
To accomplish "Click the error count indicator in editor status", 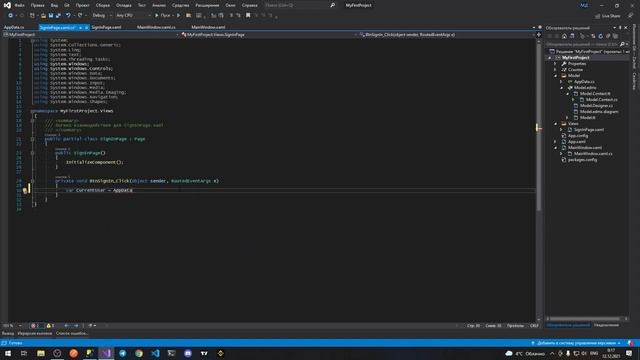I will pos(35,326).
